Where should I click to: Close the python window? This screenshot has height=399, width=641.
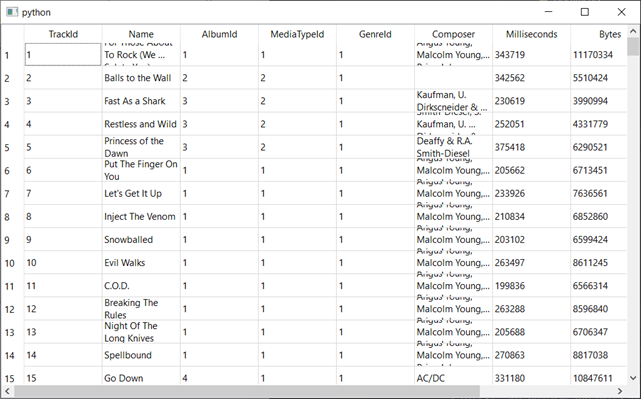[621, 12]
